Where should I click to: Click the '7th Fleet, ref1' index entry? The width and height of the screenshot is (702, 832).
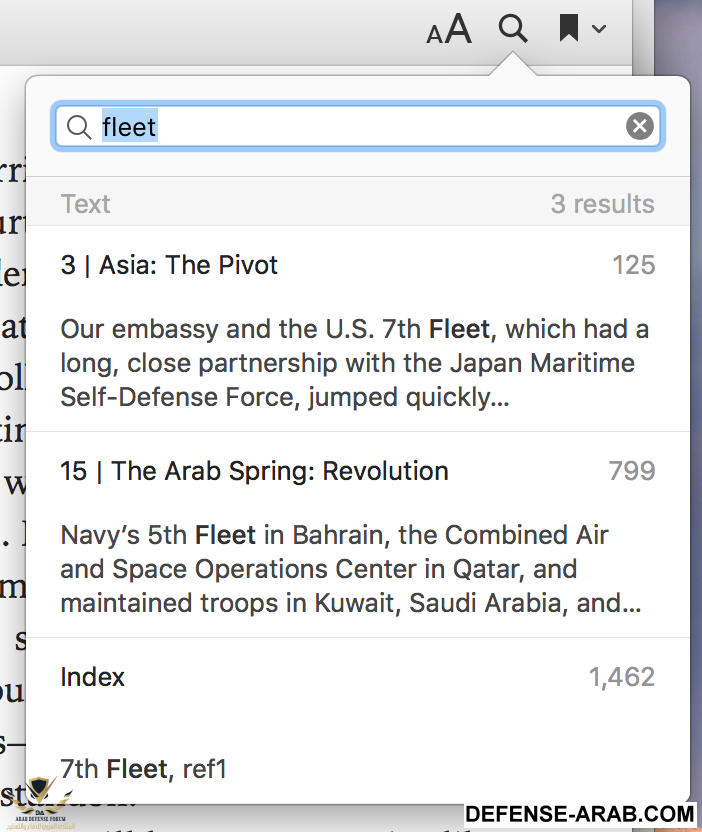144,769
